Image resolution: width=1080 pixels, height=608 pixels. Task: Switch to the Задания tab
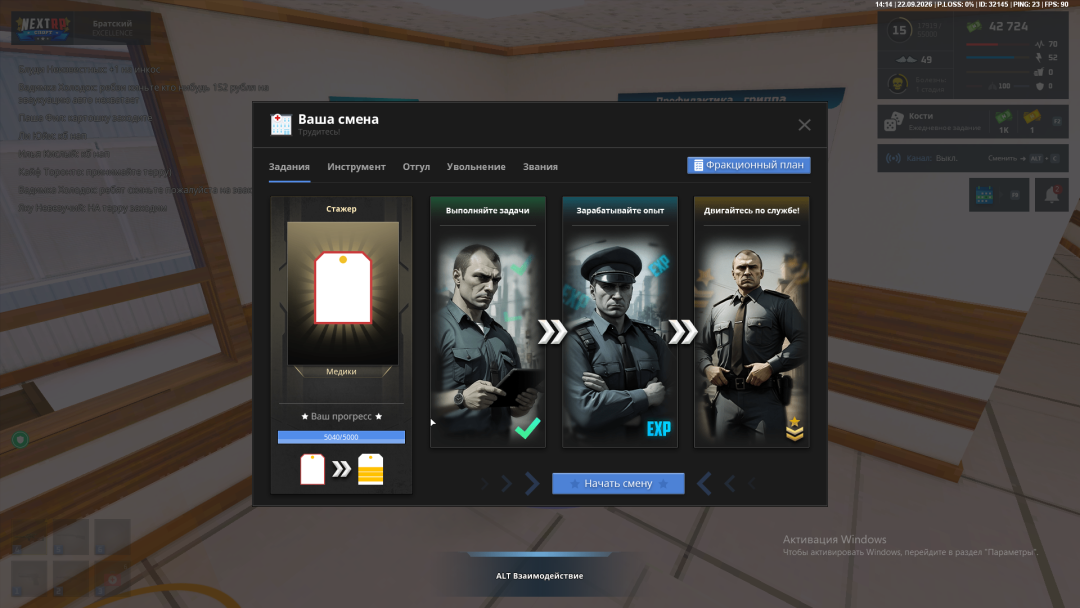pos(289,167)
